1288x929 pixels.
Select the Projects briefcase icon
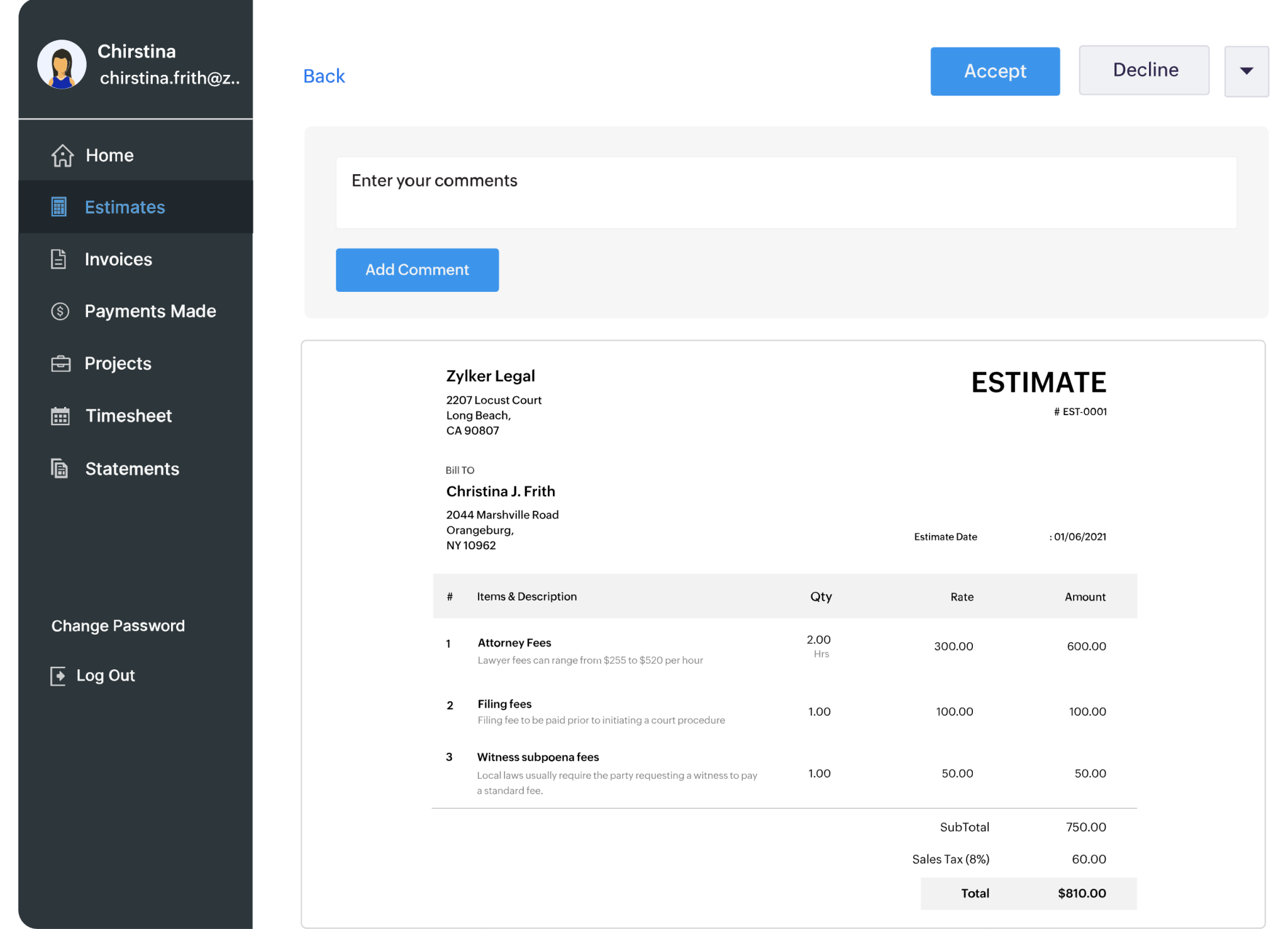click(x=60, y=363)
